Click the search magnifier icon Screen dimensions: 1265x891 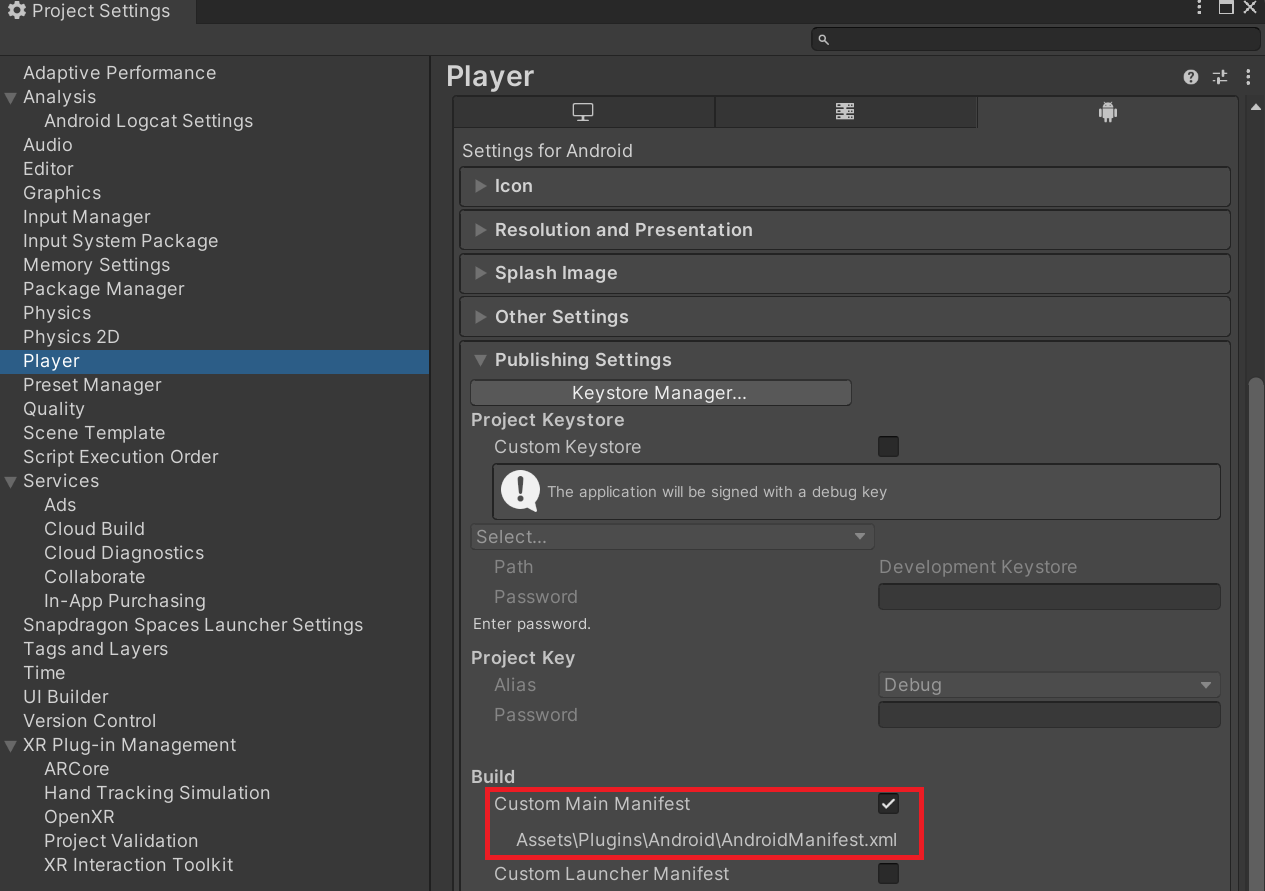pos(824,39)
